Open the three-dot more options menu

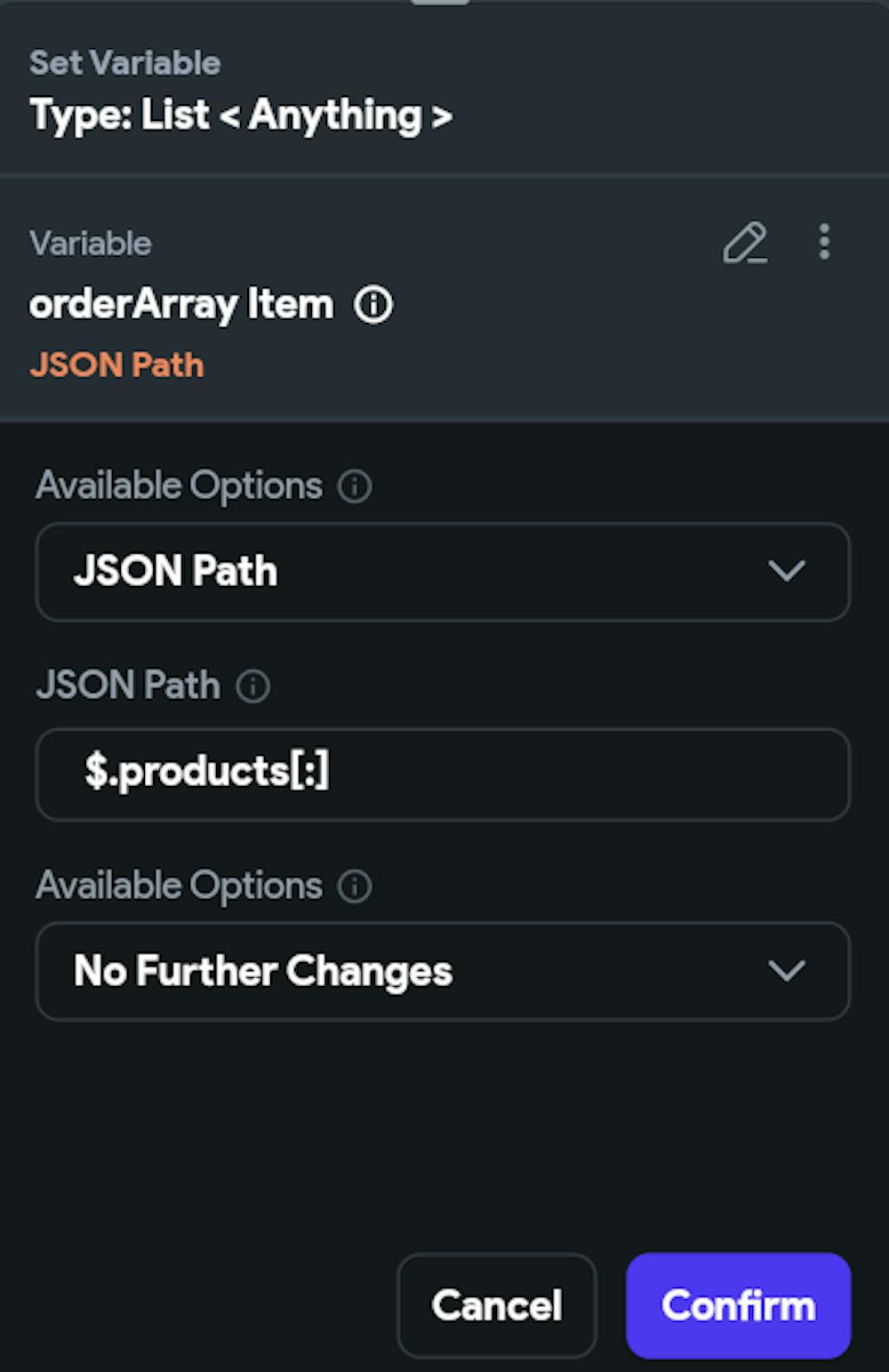tap(824, 242)
